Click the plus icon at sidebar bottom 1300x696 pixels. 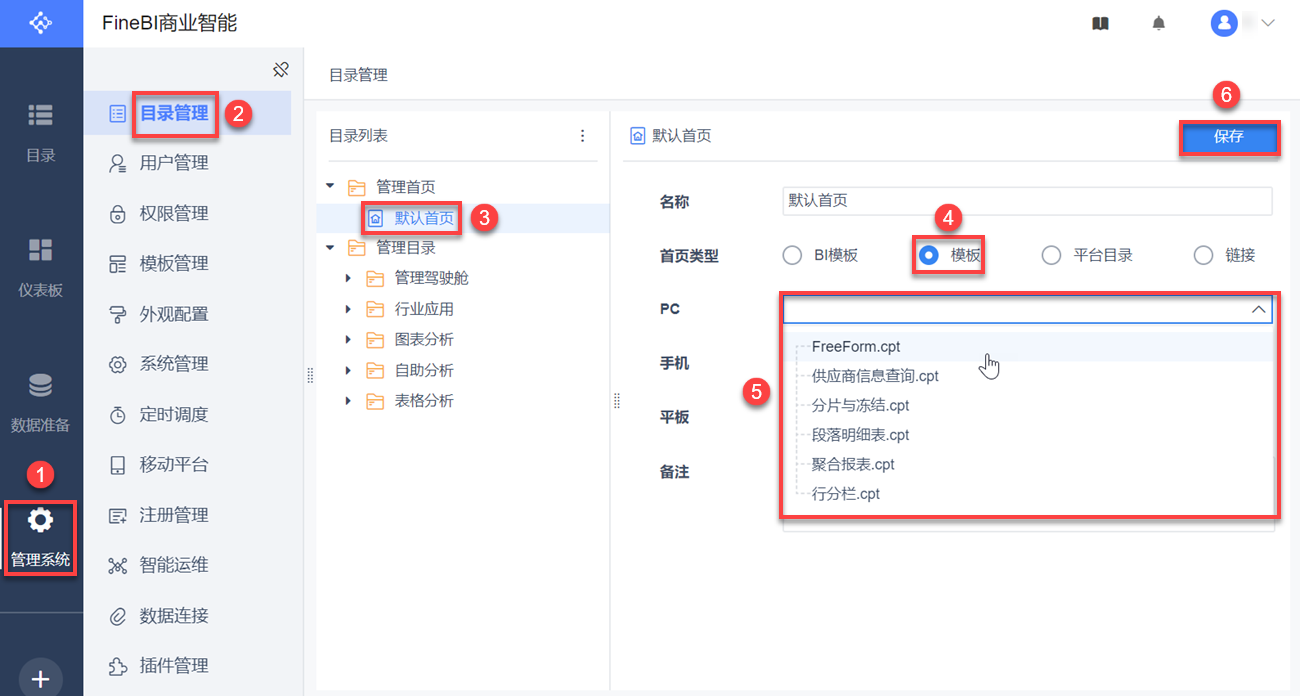tap(41, 680)
